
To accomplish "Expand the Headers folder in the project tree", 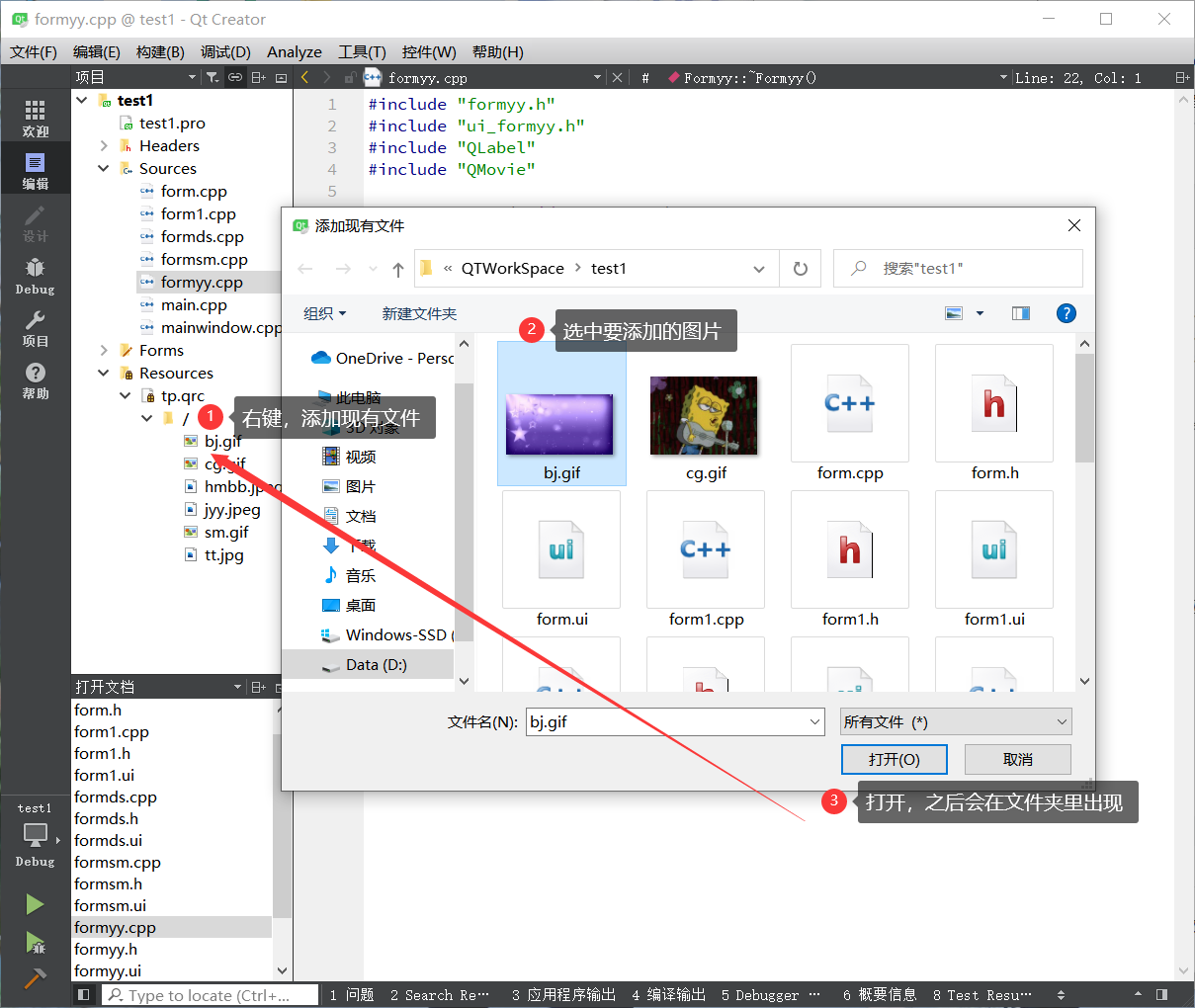I will pyautogui.click(x=102, y=145).
